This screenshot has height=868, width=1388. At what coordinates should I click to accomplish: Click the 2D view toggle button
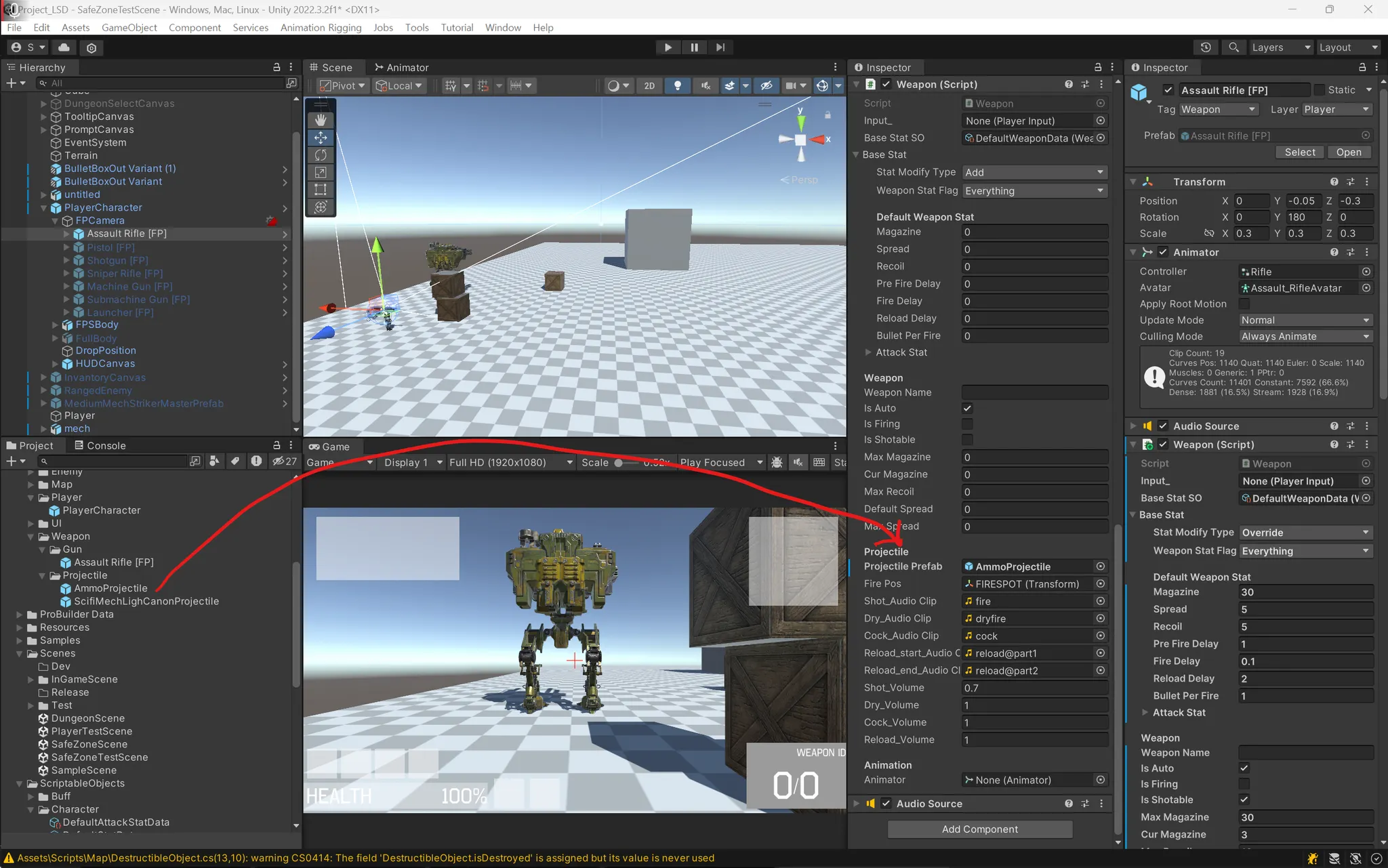[649, 85]
